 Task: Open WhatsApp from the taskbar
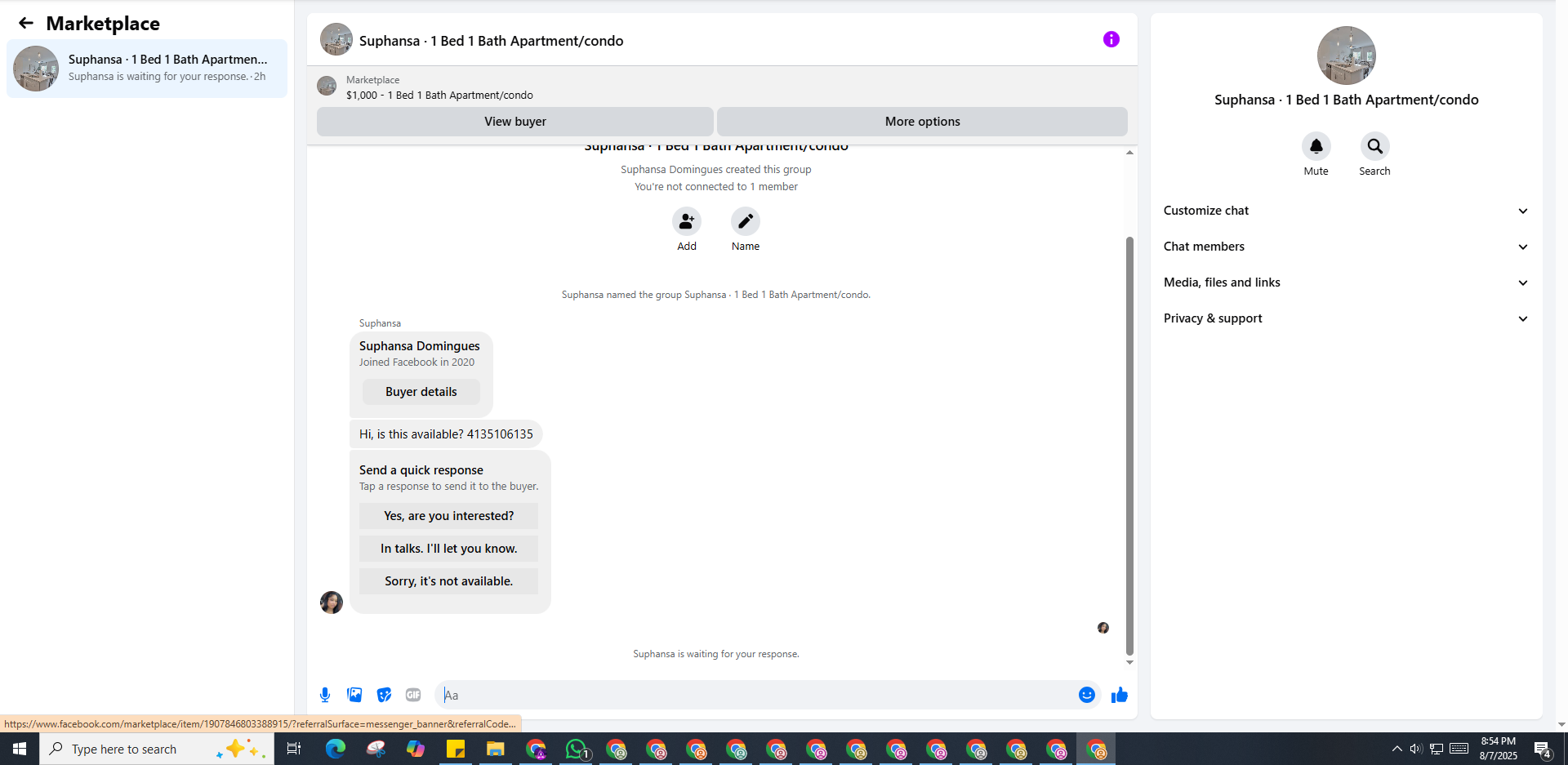point(577,749)
